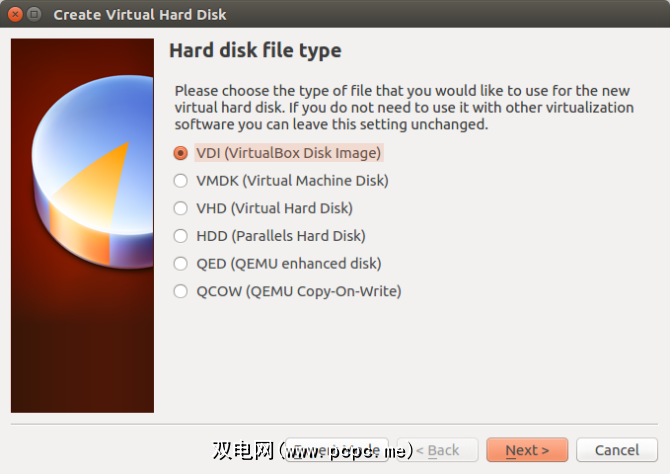The height and width of the screenshot is (474, 670).
Task: Select the VDI (VirtualBox Disk Image) radio button
Action: [x=180, y=153]
